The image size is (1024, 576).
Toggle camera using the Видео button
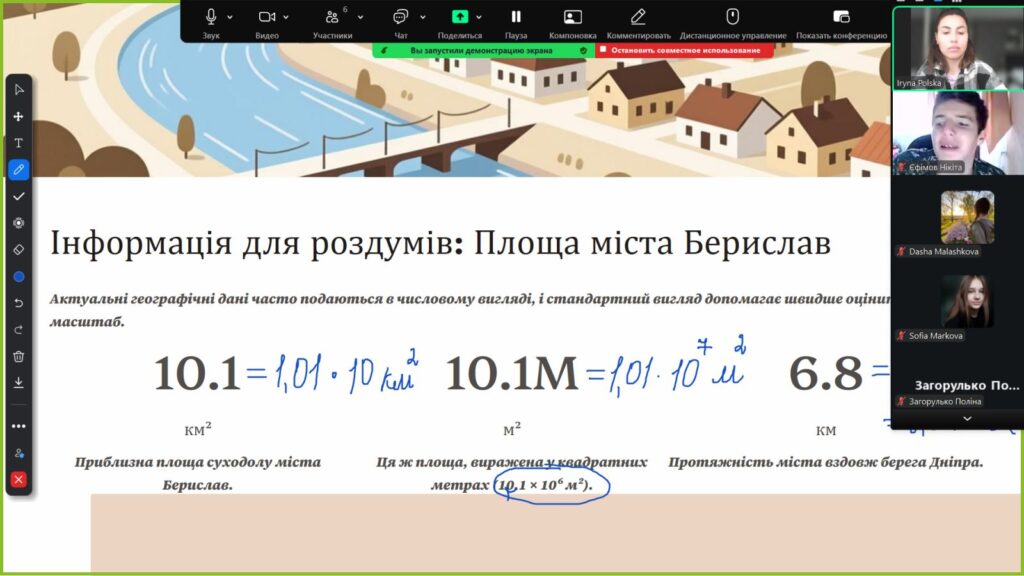pos(267,18)
